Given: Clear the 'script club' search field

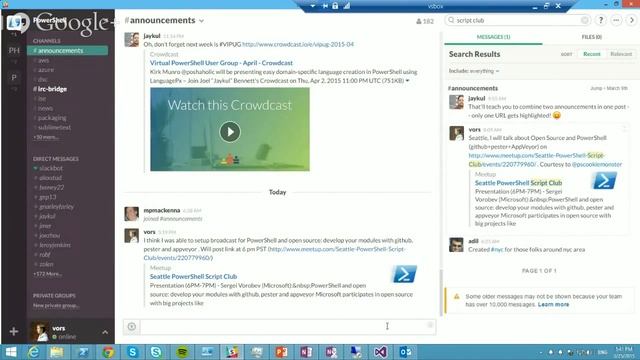Looking at the screenshot, I should (584, 20).
